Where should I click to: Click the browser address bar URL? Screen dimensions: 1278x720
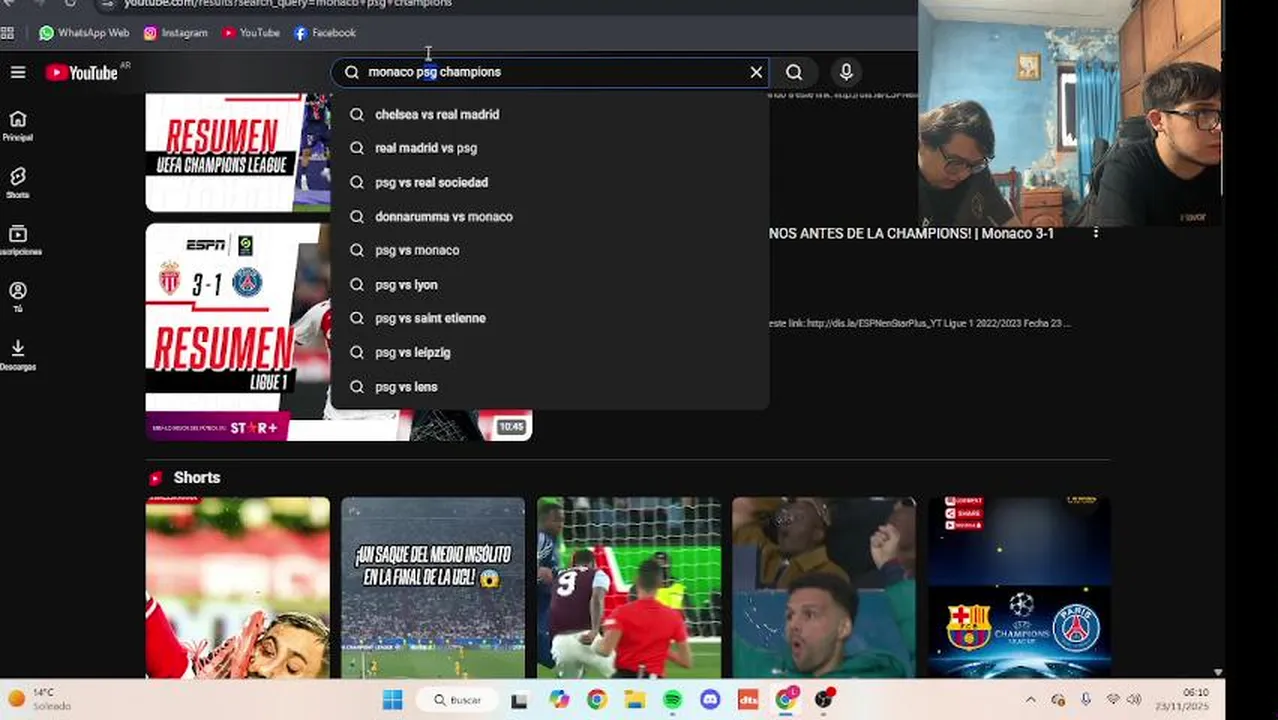click(x=288, y=3)
